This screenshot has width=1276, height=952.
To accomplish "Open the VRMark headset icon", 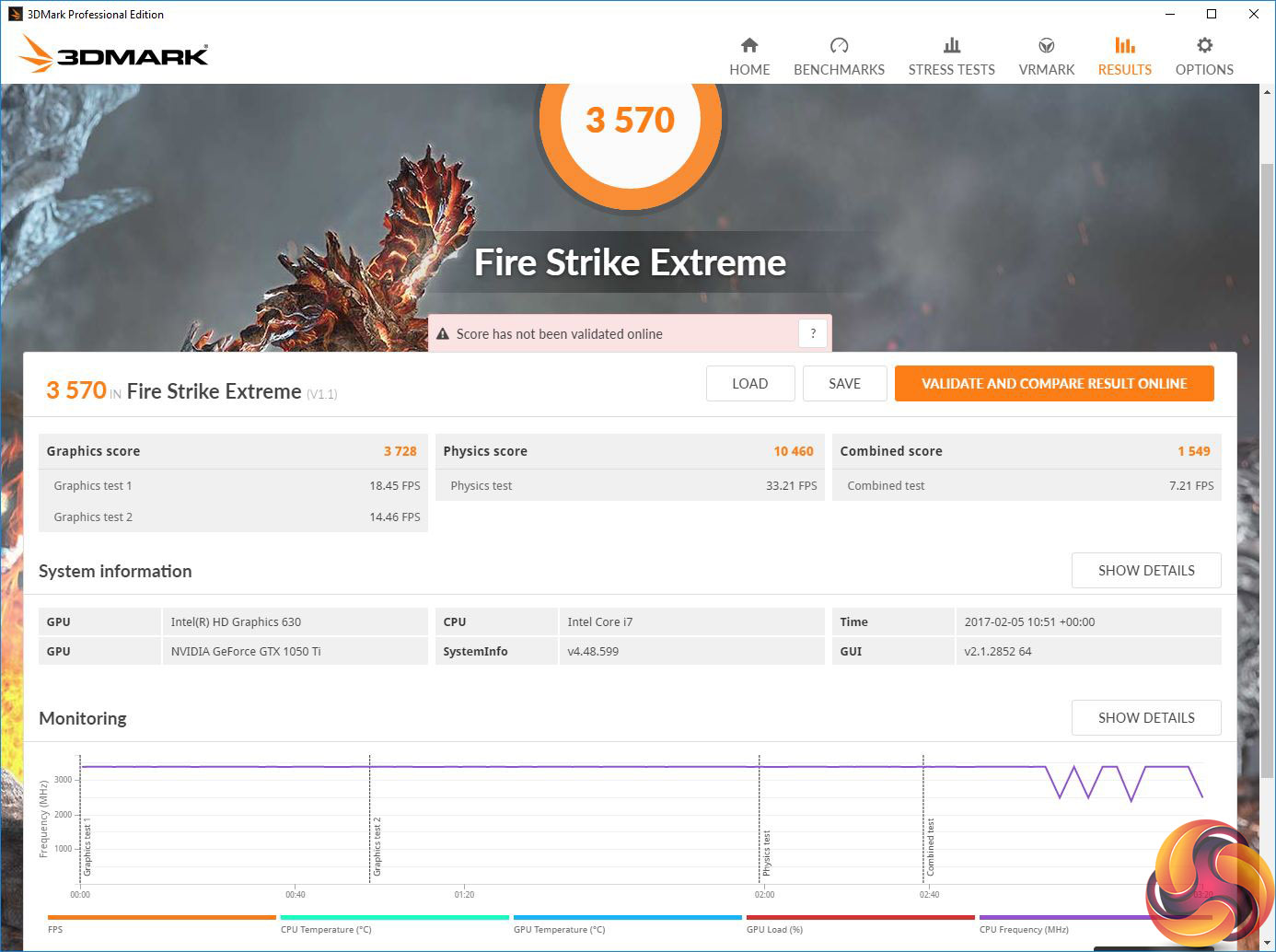I will (x=1046, y=45).
